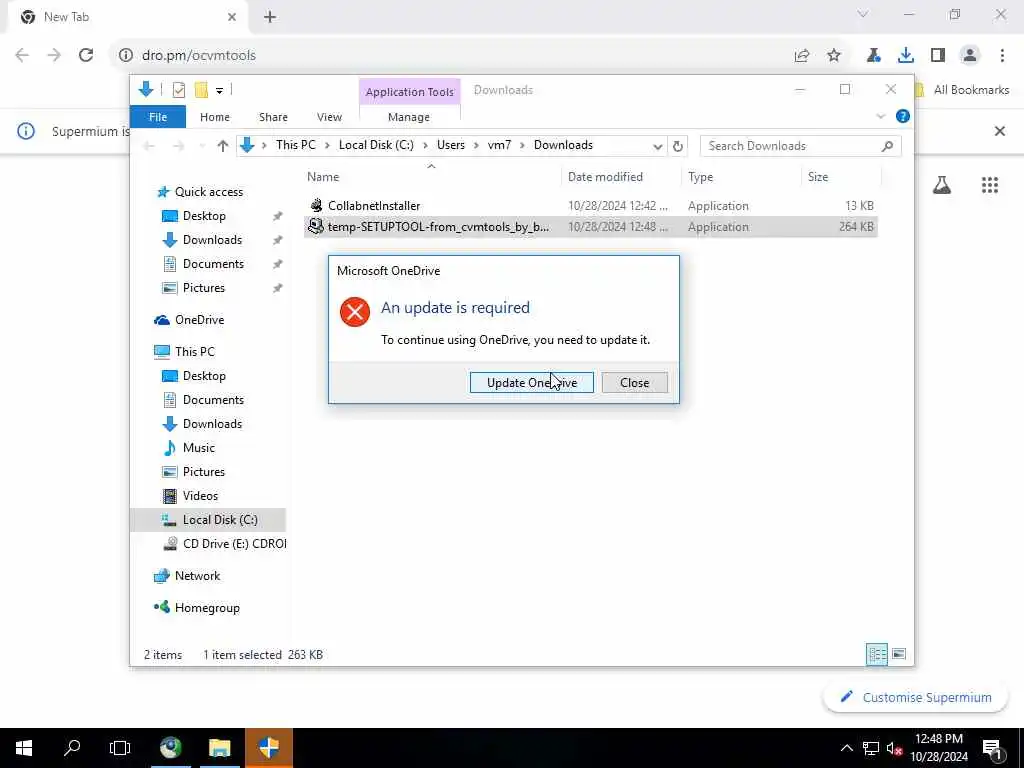Show hidden system tray icons chevron
Viewport: 1024px width, 768px height.
pos(846,748)
